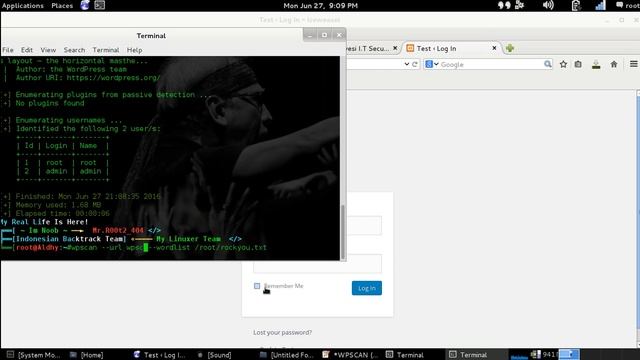Open the volume speaker icon in top panel
This screenshot has height=360, width=640.
(548, 5)
